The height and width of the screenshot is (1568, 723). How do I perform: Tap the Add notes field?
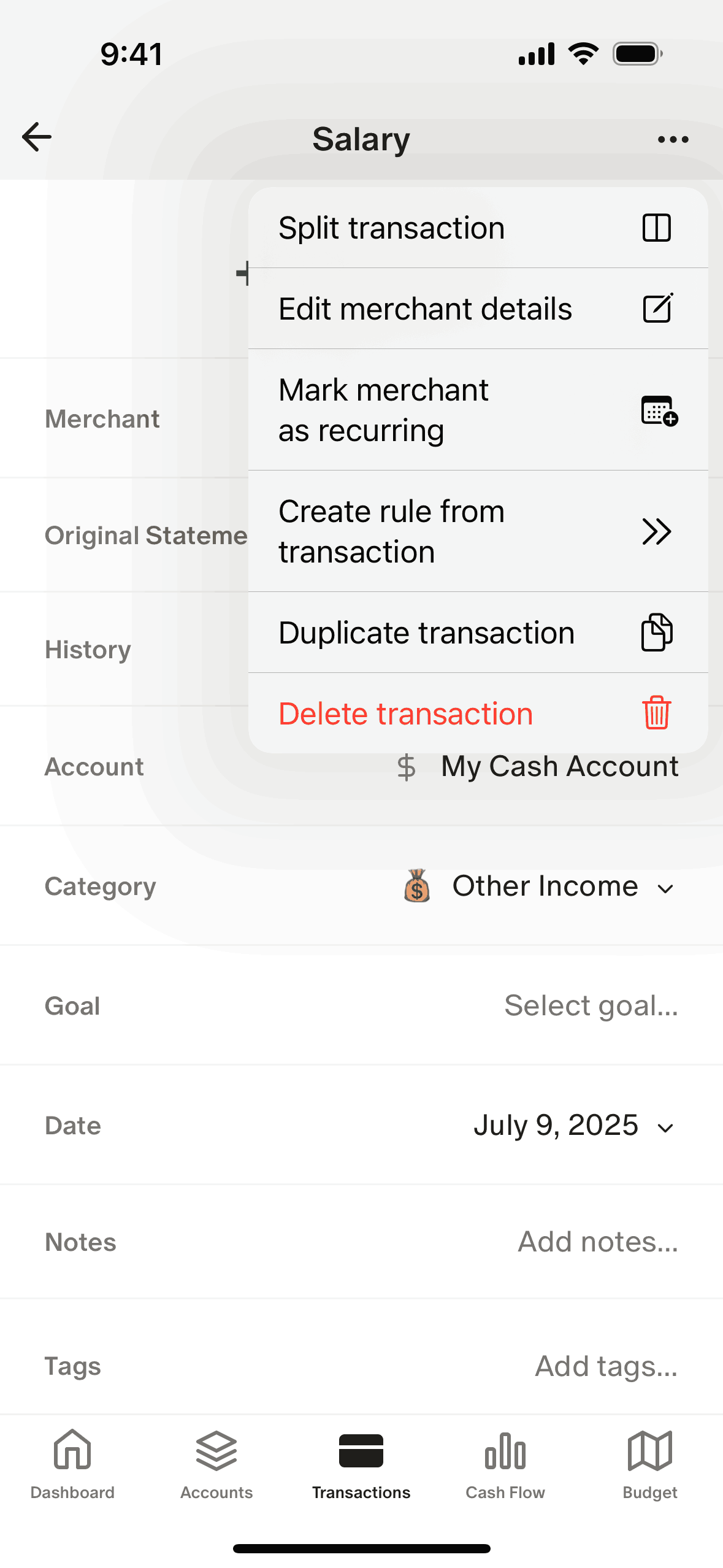pos(598,1242)
